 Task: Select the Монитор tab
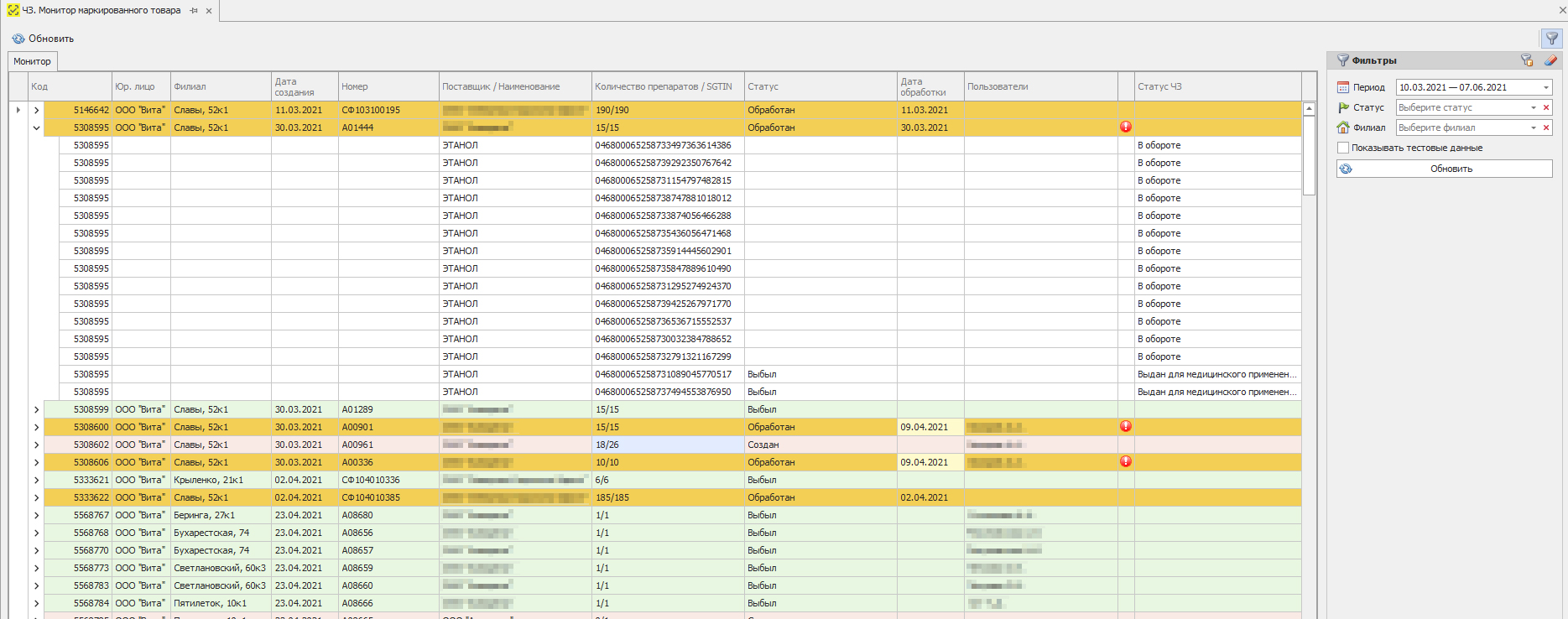32,61
